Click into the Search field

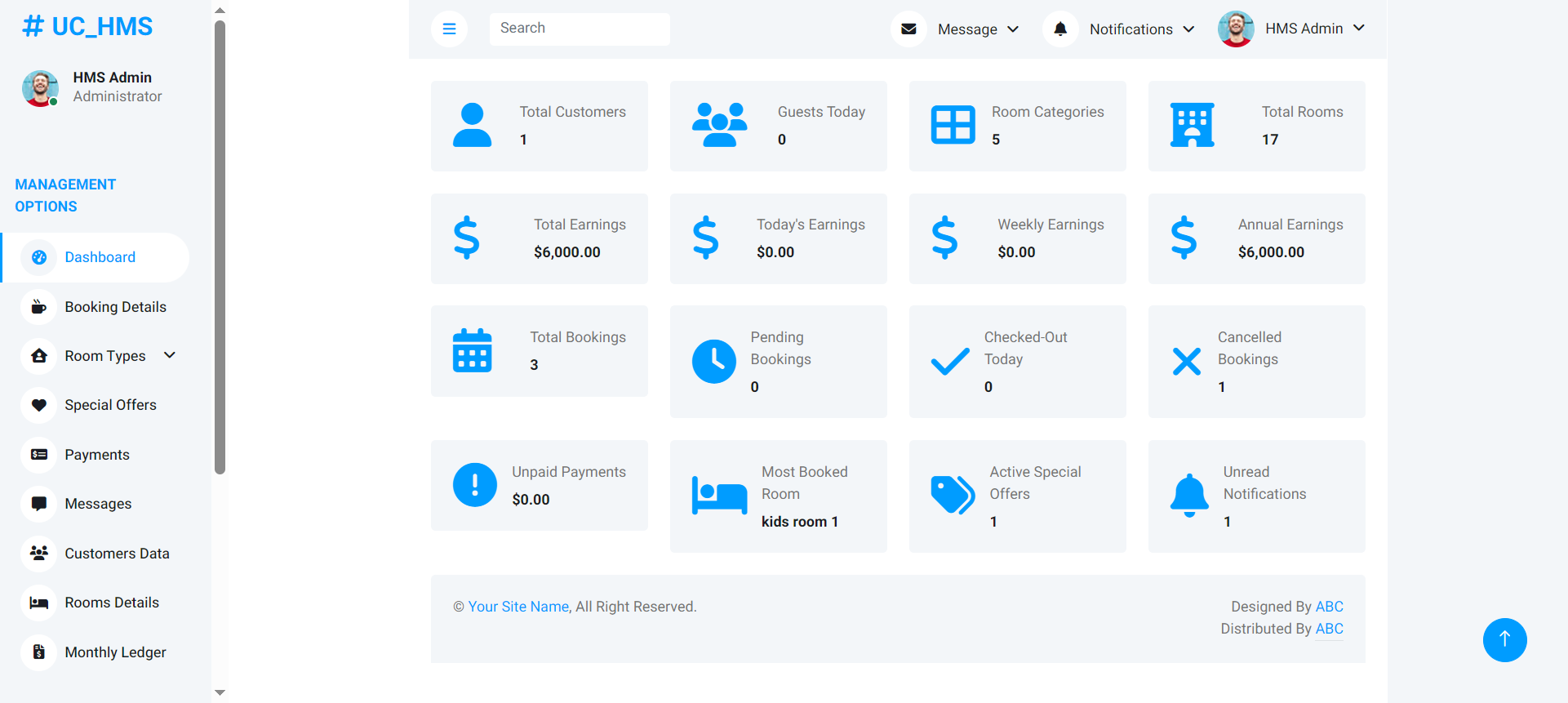pyautogui.click(x=580, y=29)
